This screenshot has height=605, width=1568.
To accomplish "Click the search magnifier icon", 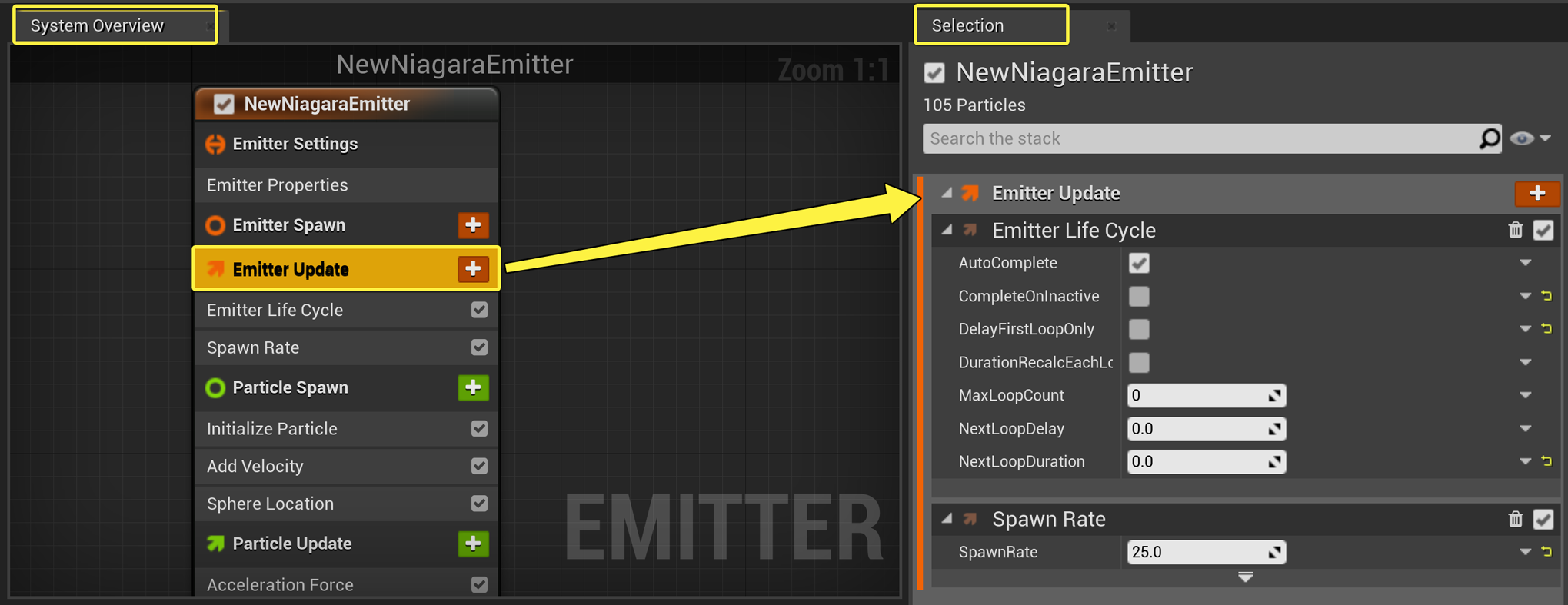I will 1489,138.
